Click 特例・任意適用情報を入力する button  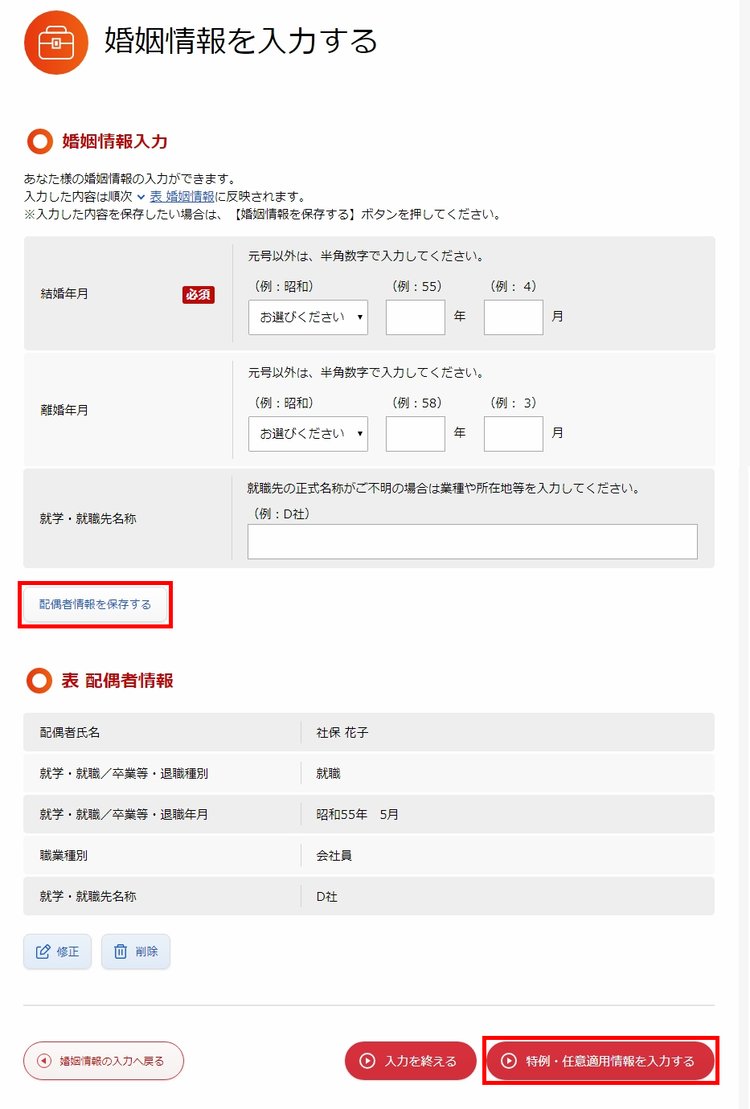(601, 1061)
